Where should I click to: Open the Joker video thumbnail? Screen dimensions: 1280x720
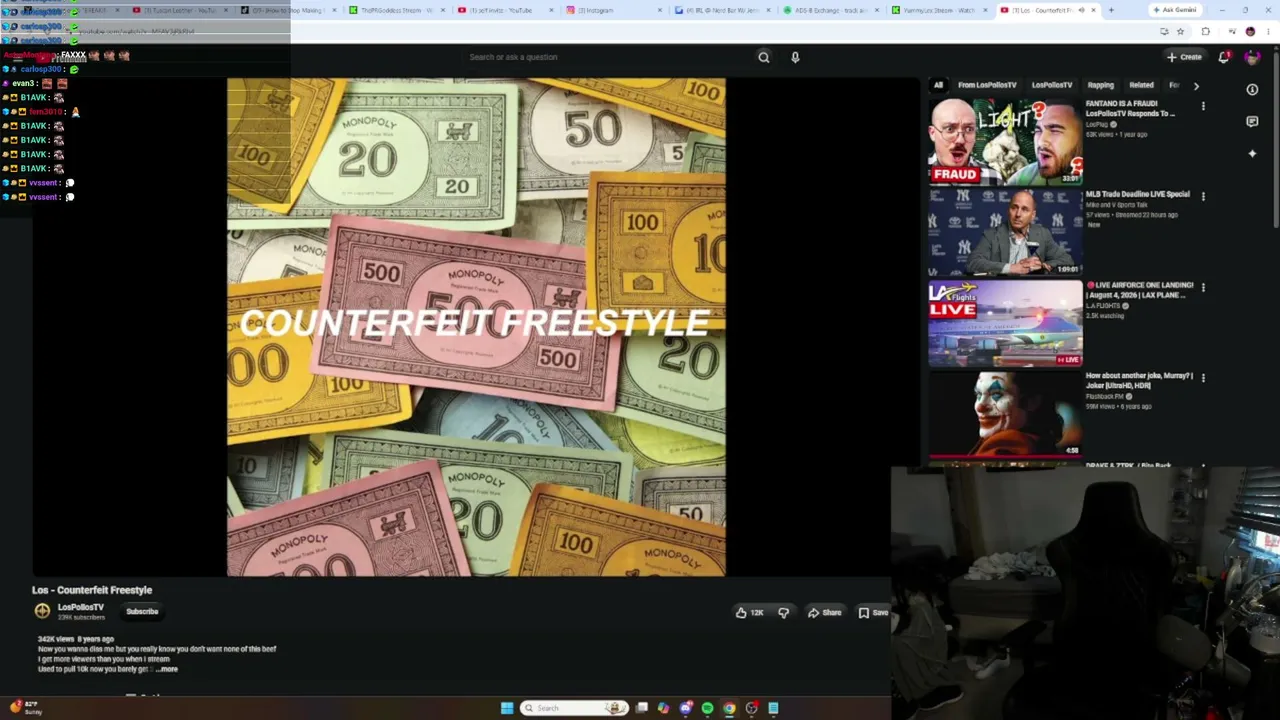coord(1005,414)
